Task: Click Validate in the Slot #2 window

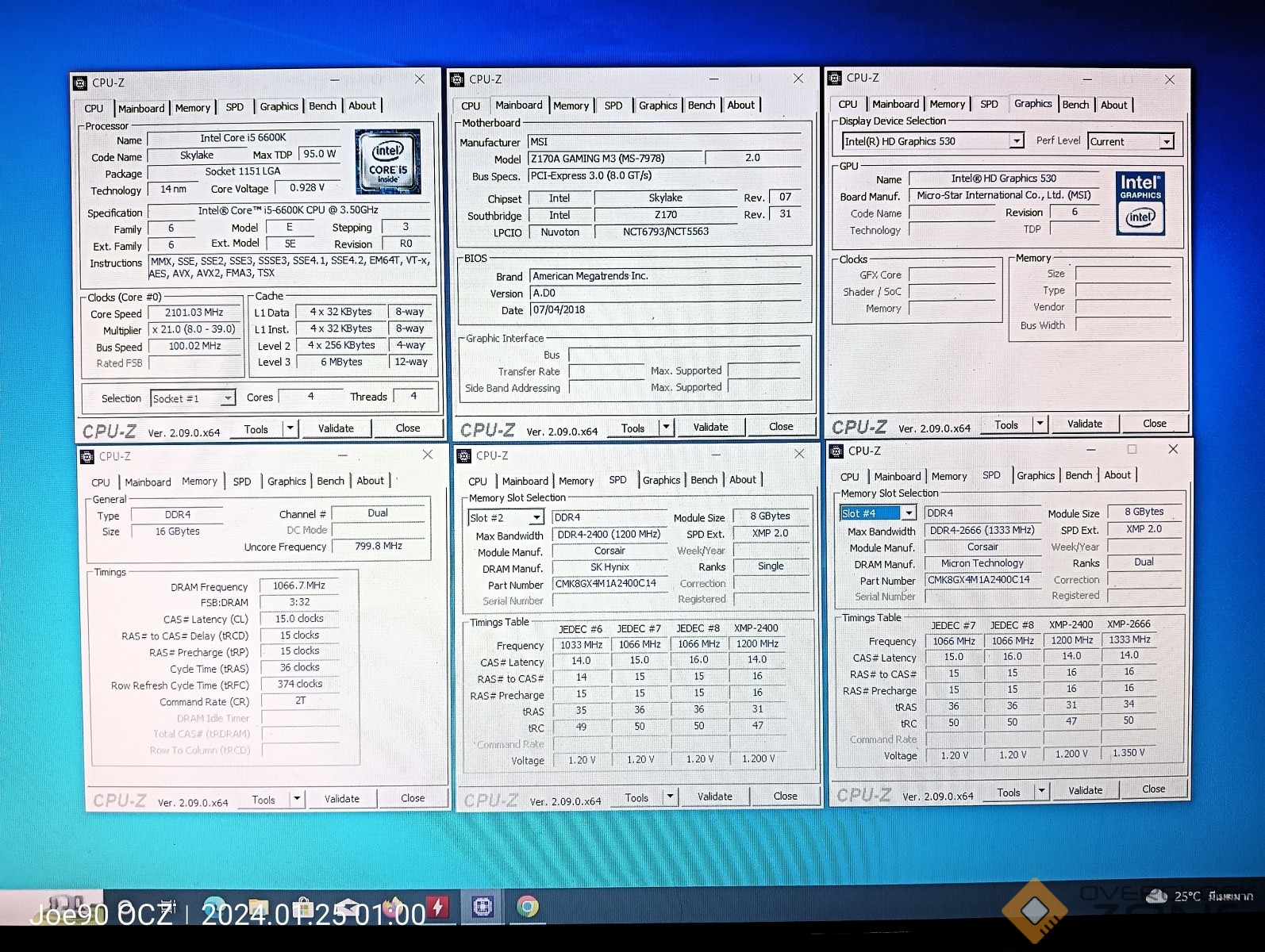Action: (714, 797)
